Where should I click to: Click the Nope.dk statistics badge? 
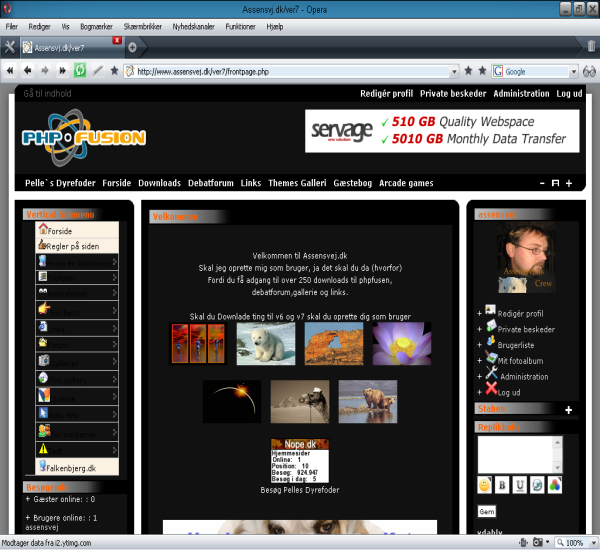300,460
